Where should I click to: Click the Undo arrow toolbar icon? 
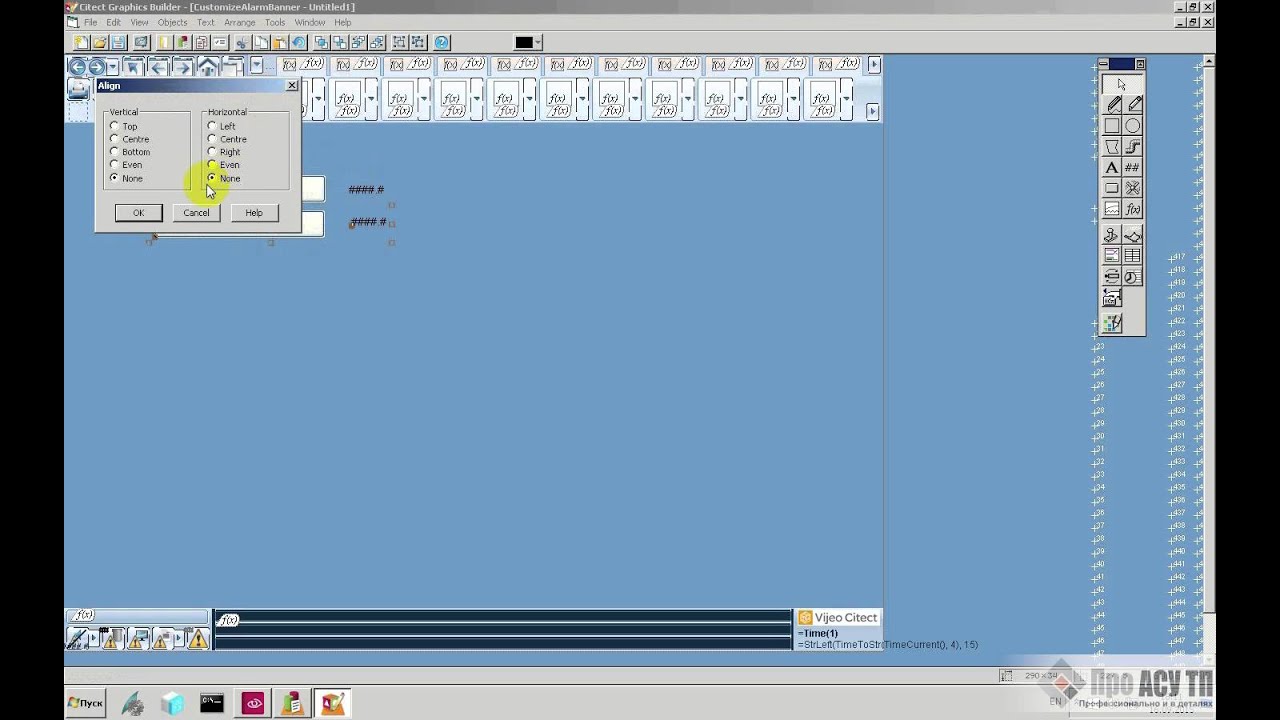point(298,42)
